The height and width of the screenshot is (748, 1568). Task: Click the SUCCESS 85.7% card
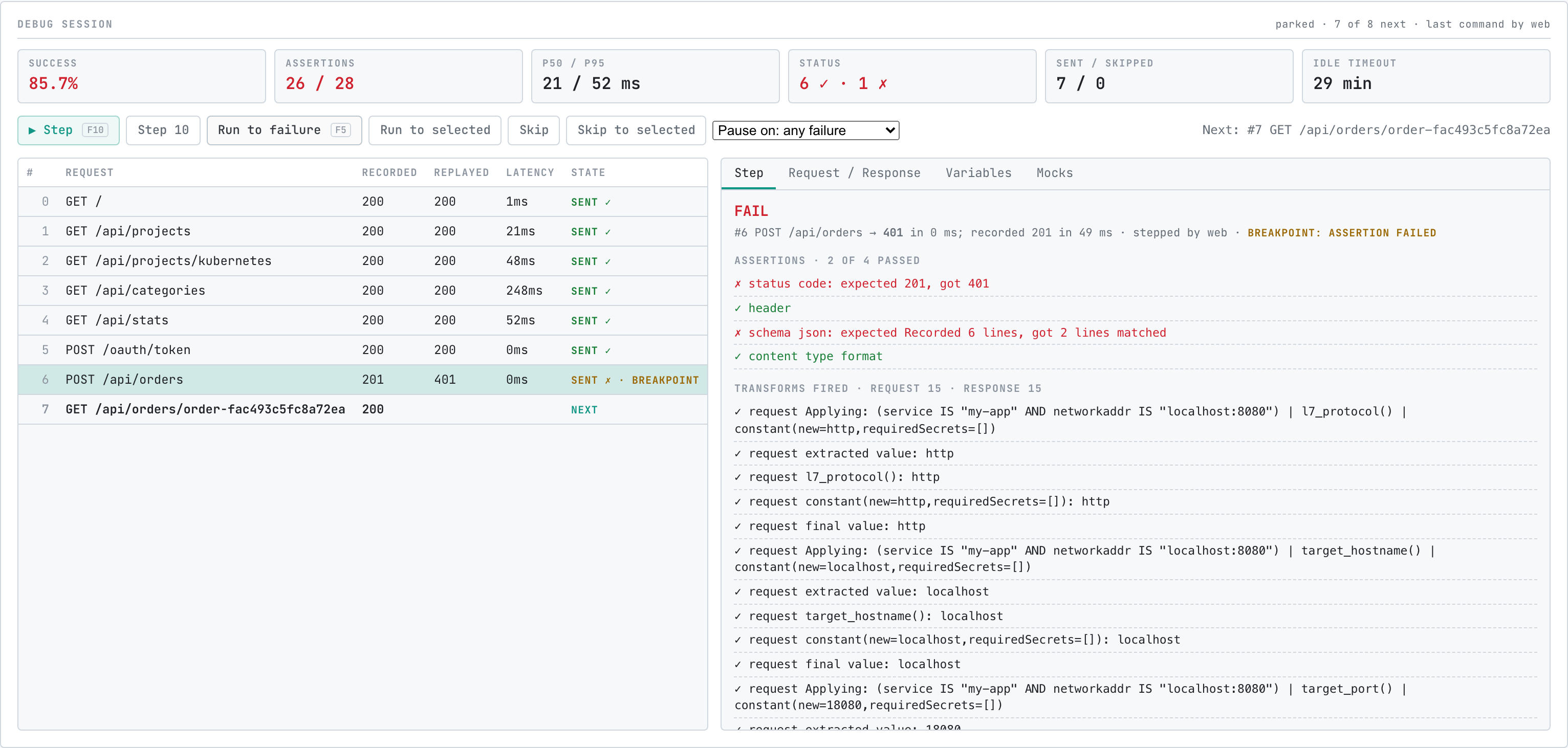point(141,76)
